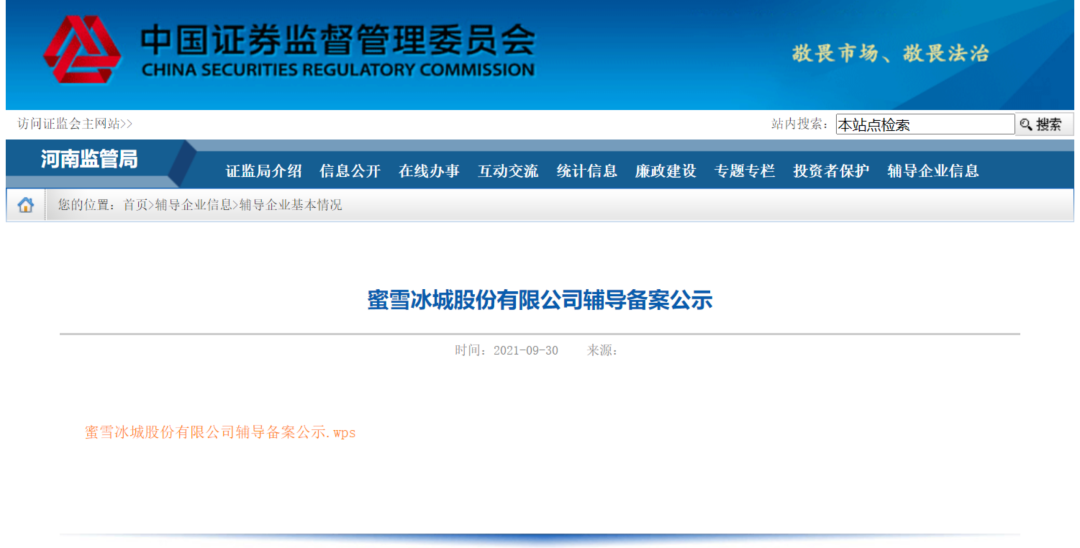The image size is (1080, 548).
Task: Open the 投资者保护 menu item
Action: tap(831, 171)
